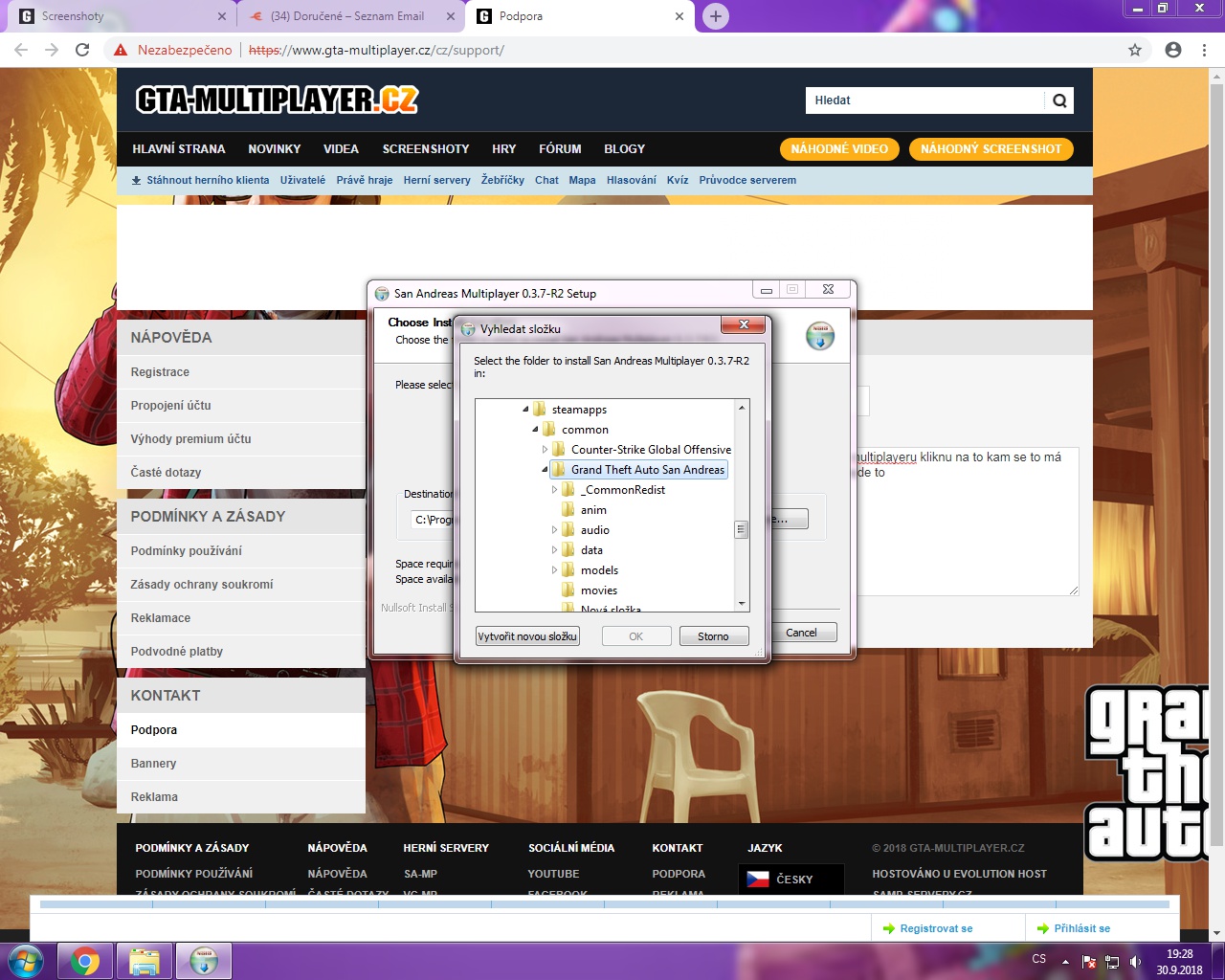1225x980 pixels.
Task: Click the CS language indicator in the tray
Action: click(1039, 958)
